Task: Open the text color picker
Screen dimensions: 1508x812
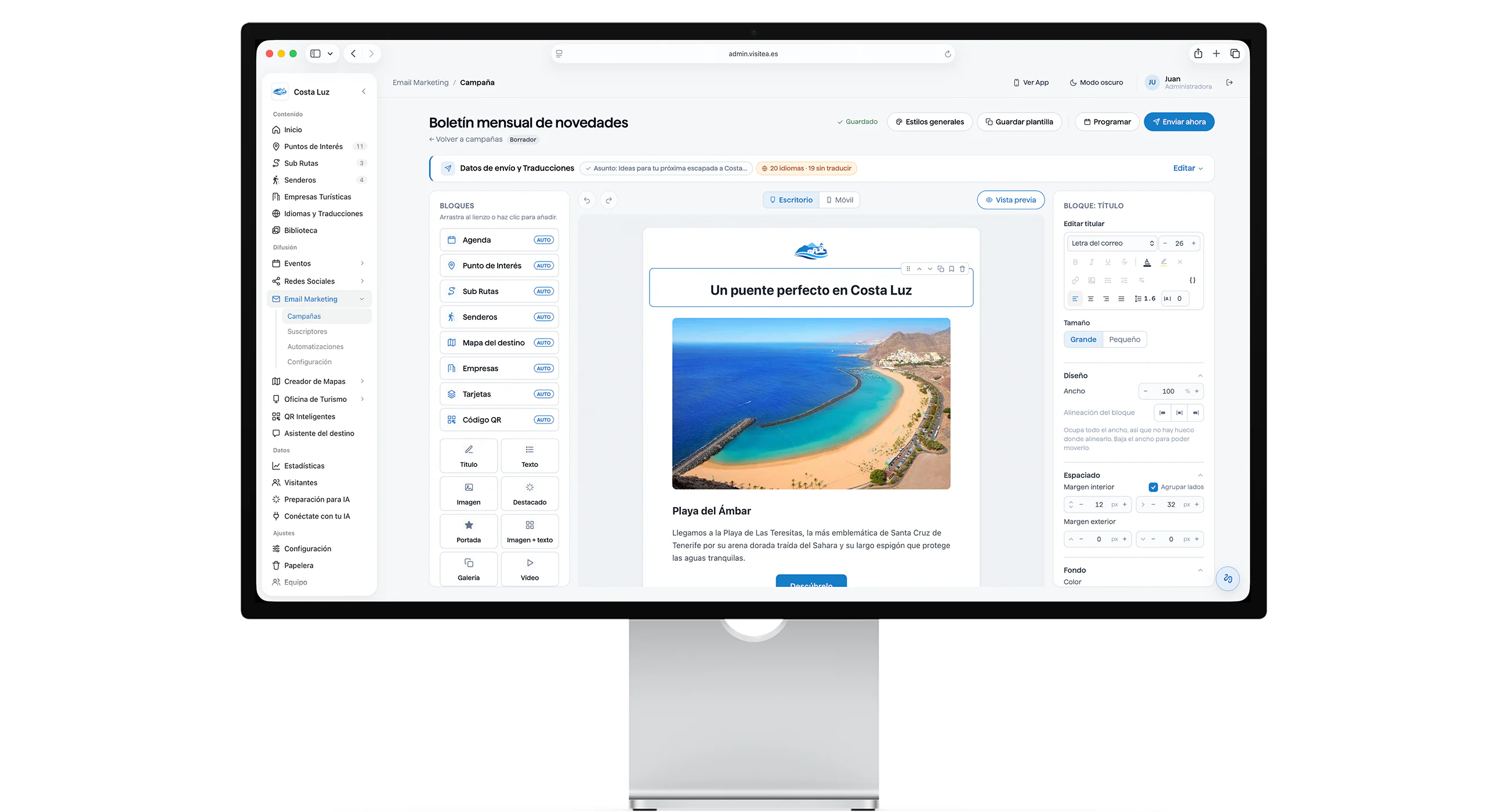Action: click(1147, 262)
